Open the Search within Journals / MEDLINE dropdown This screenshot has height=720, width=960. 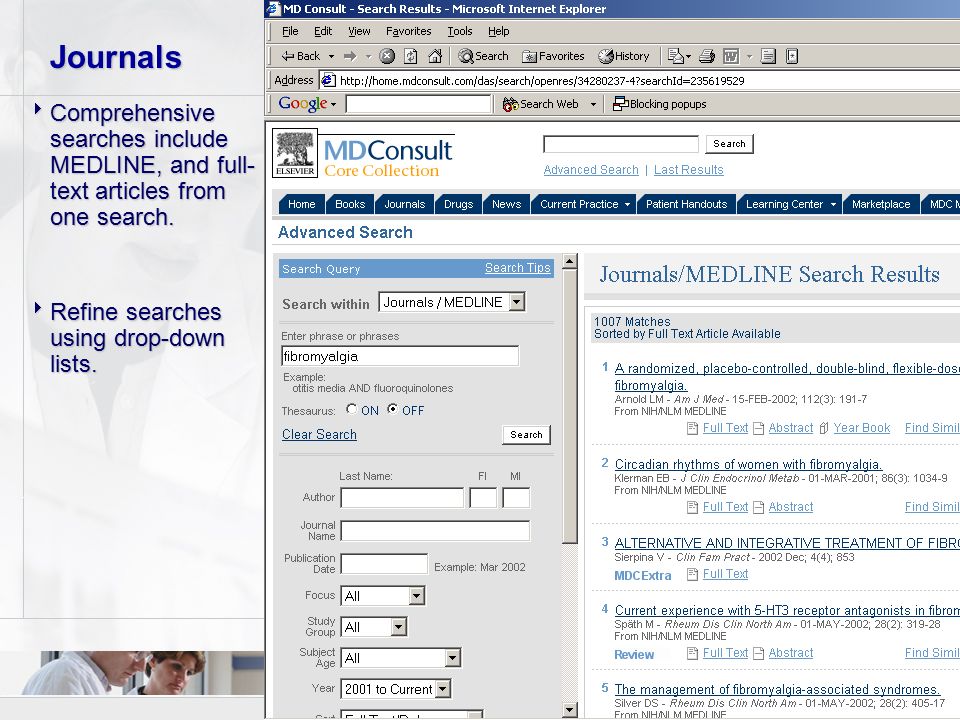pos(517,302)
